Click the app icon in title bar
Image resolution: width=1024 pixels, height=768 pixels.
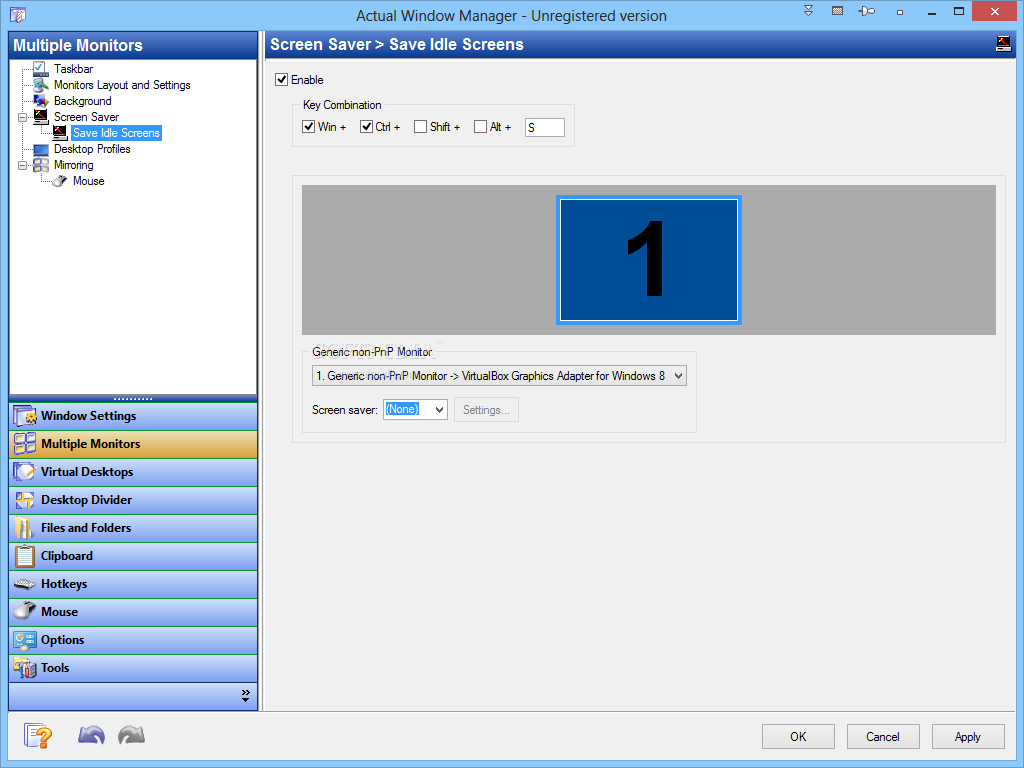click(x=18, y=14)
